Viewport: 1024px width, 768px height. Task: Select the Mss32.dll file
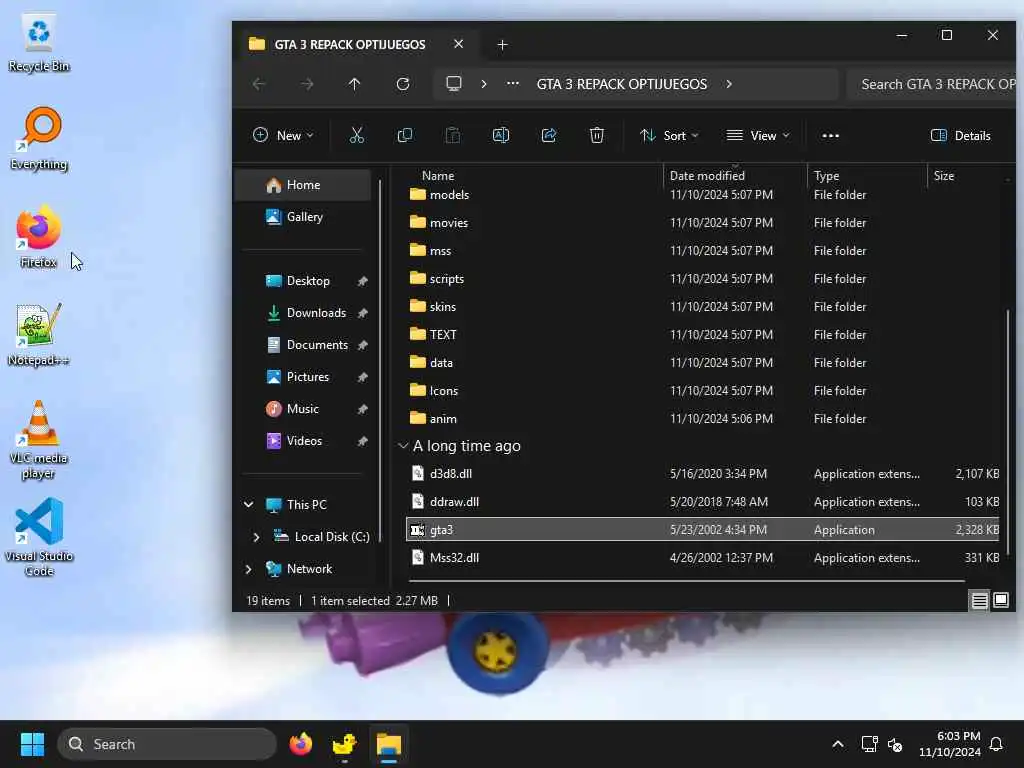click(x=703, y=558)
